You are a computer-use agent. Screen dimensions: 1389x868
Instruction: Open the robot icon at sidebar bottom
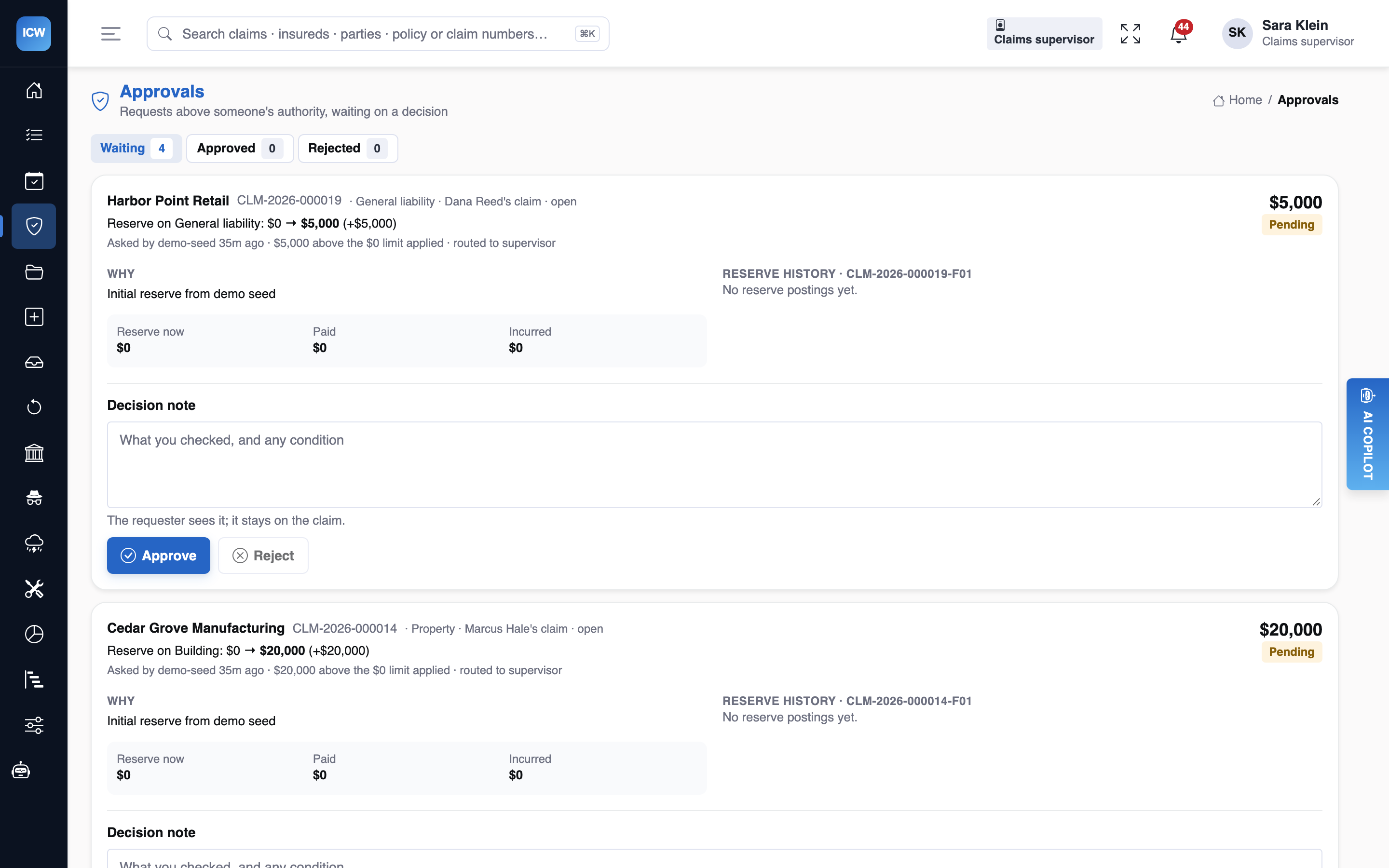(21, 770)
